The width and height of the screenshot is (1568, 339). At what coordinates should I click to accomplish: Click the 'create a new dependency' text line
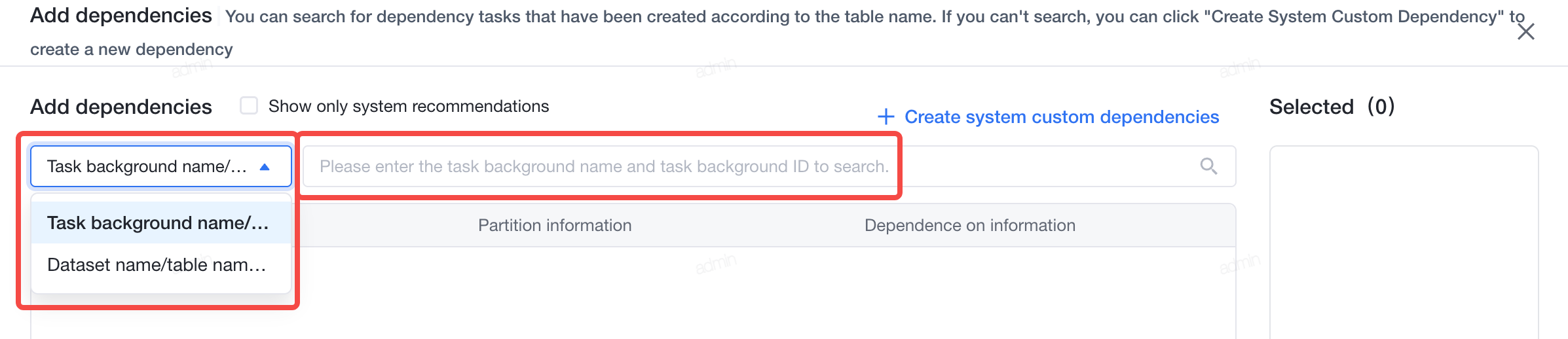132,49
